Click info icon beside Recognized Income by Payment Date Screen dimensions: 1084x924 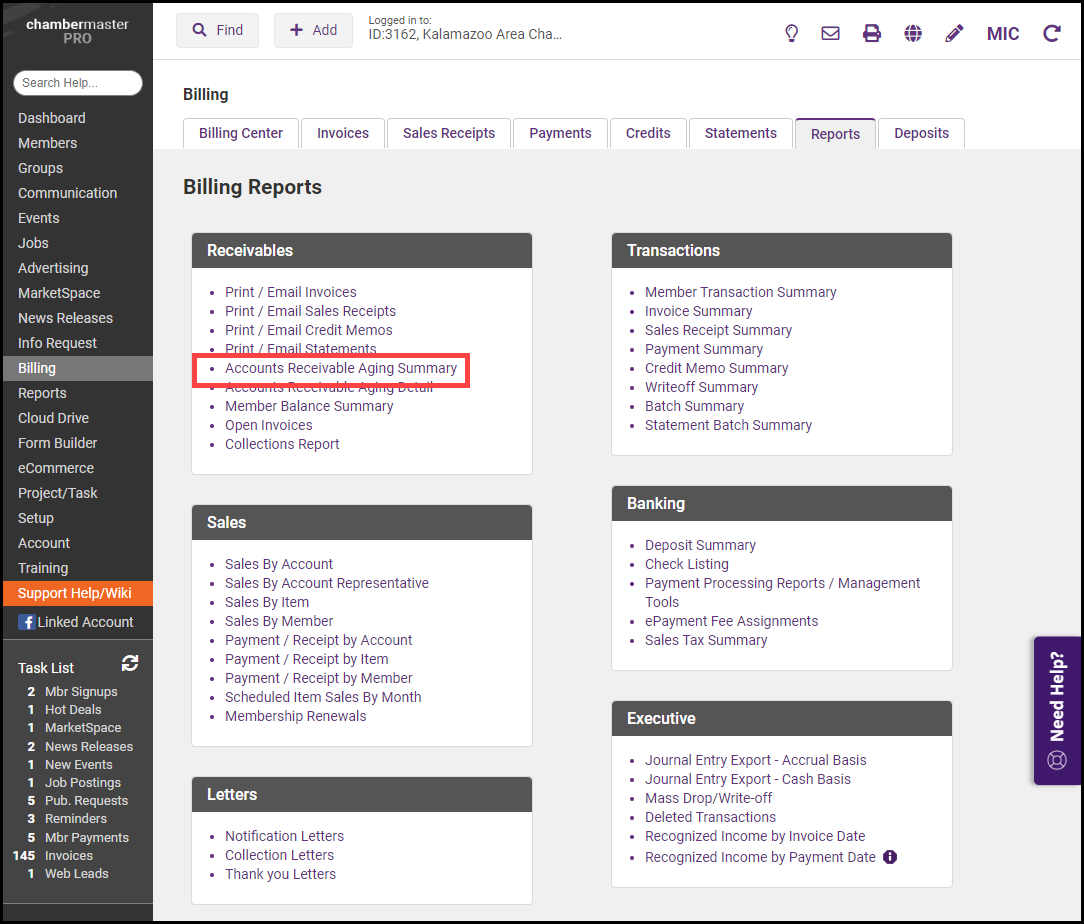coord(890,857)
